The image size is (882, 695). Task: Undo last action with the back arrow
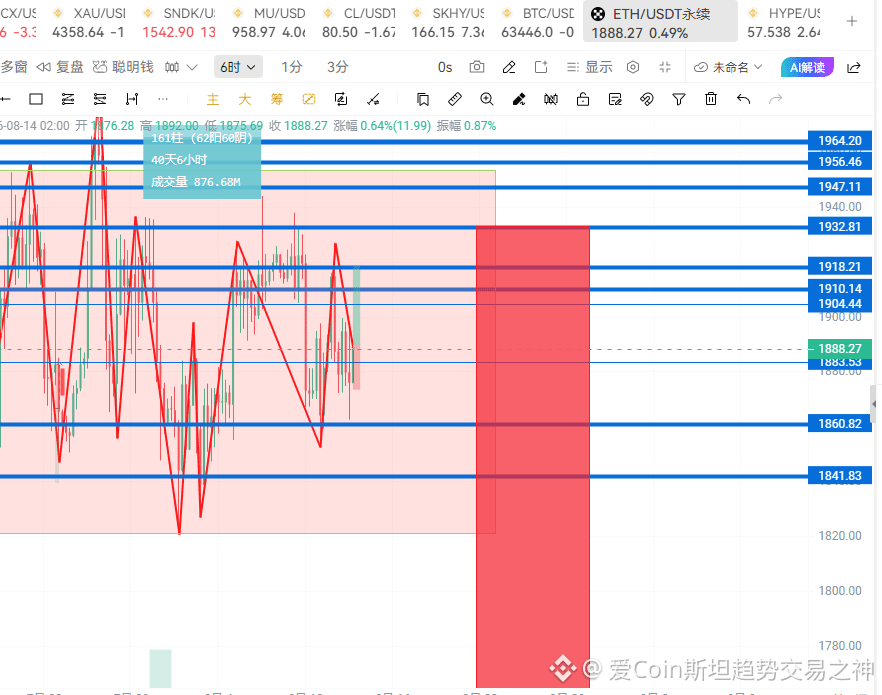pos(743,100)
